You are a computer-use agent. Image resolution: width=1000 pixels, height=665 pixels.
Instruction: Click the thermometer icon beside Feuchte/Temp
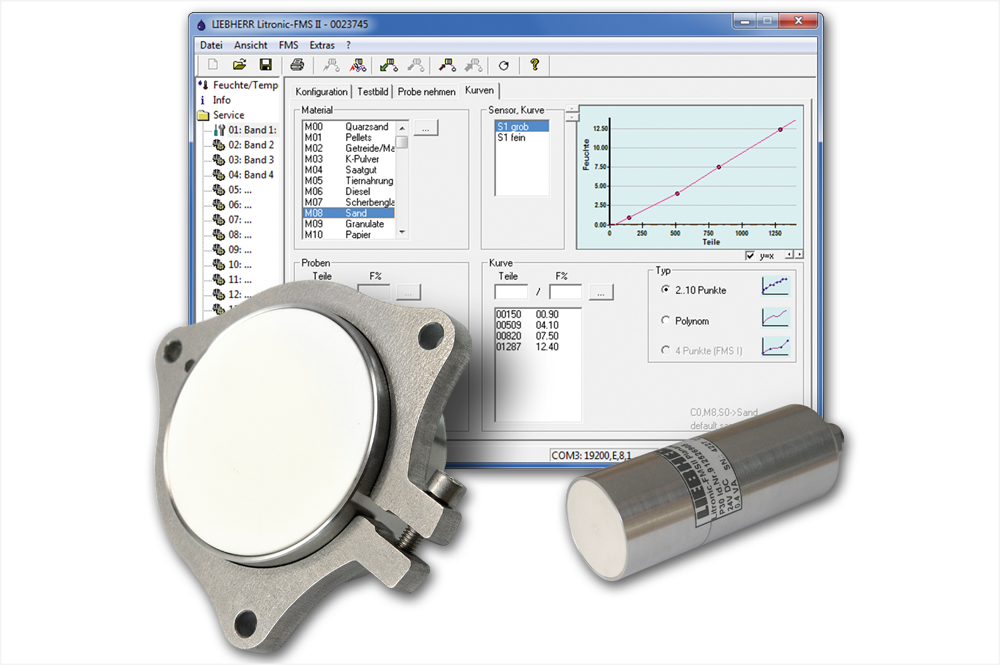point(203,84)
